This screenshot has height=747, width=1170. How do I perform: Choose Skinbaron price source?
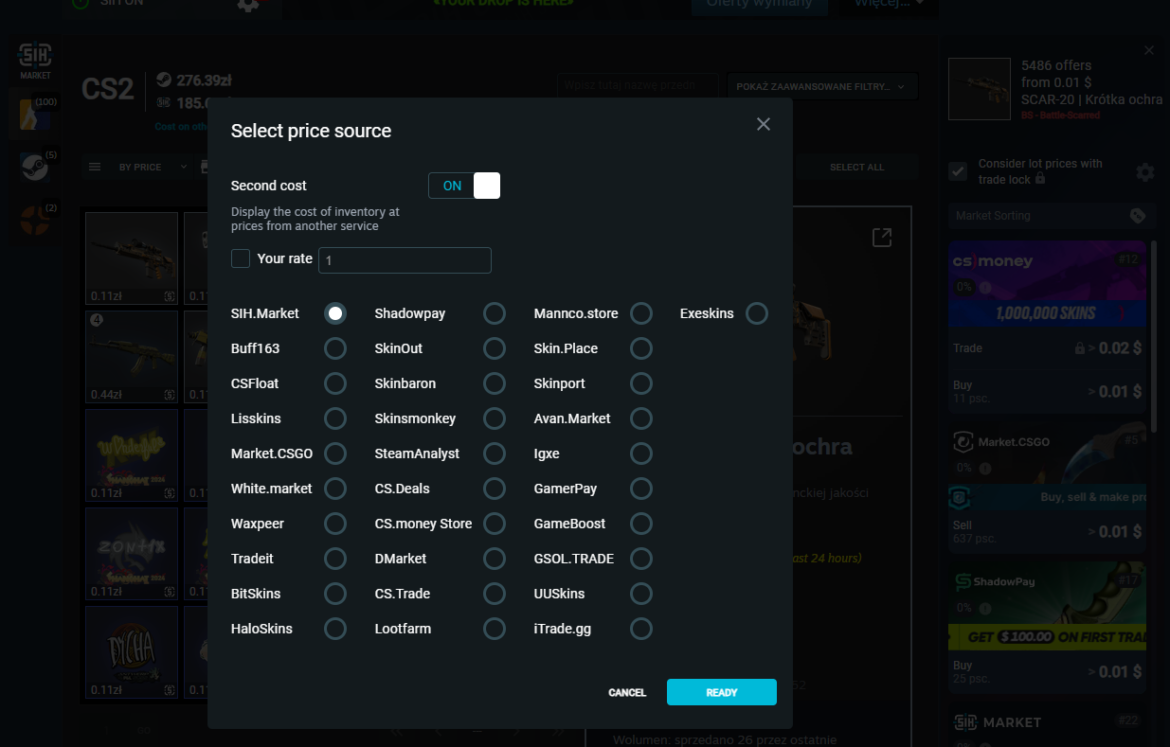494,384
